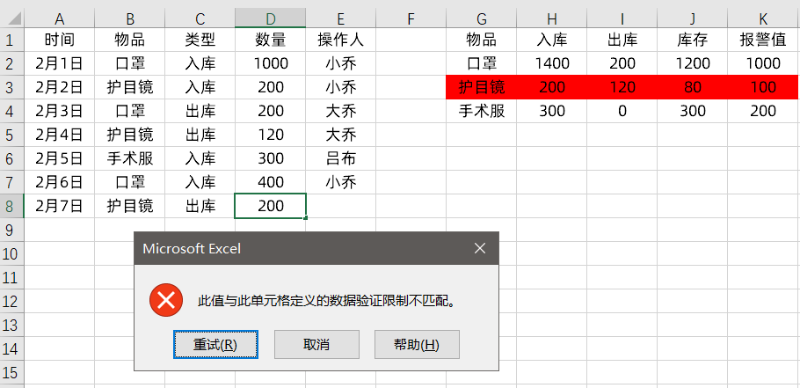Screen dimensions: 800x388
Task: Select the 物品 header cell in column G
Action: [x=482, y=40]
